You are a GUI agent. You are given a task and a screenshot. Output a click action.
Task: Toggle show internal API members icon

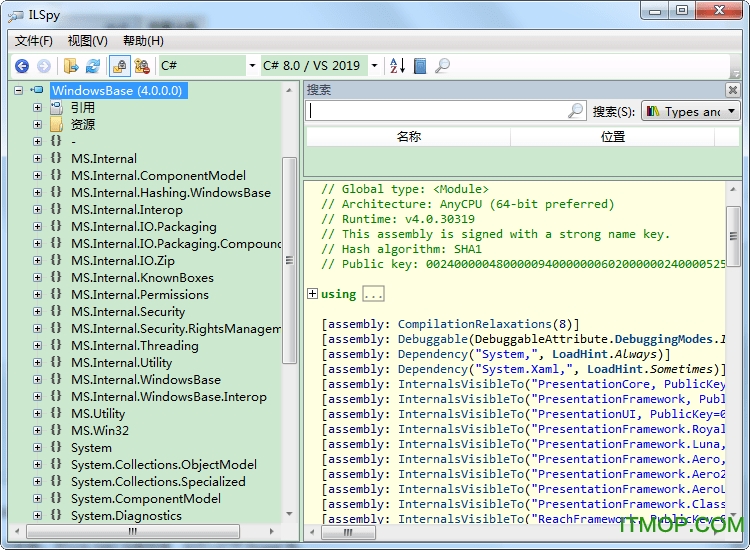point(142,66)
